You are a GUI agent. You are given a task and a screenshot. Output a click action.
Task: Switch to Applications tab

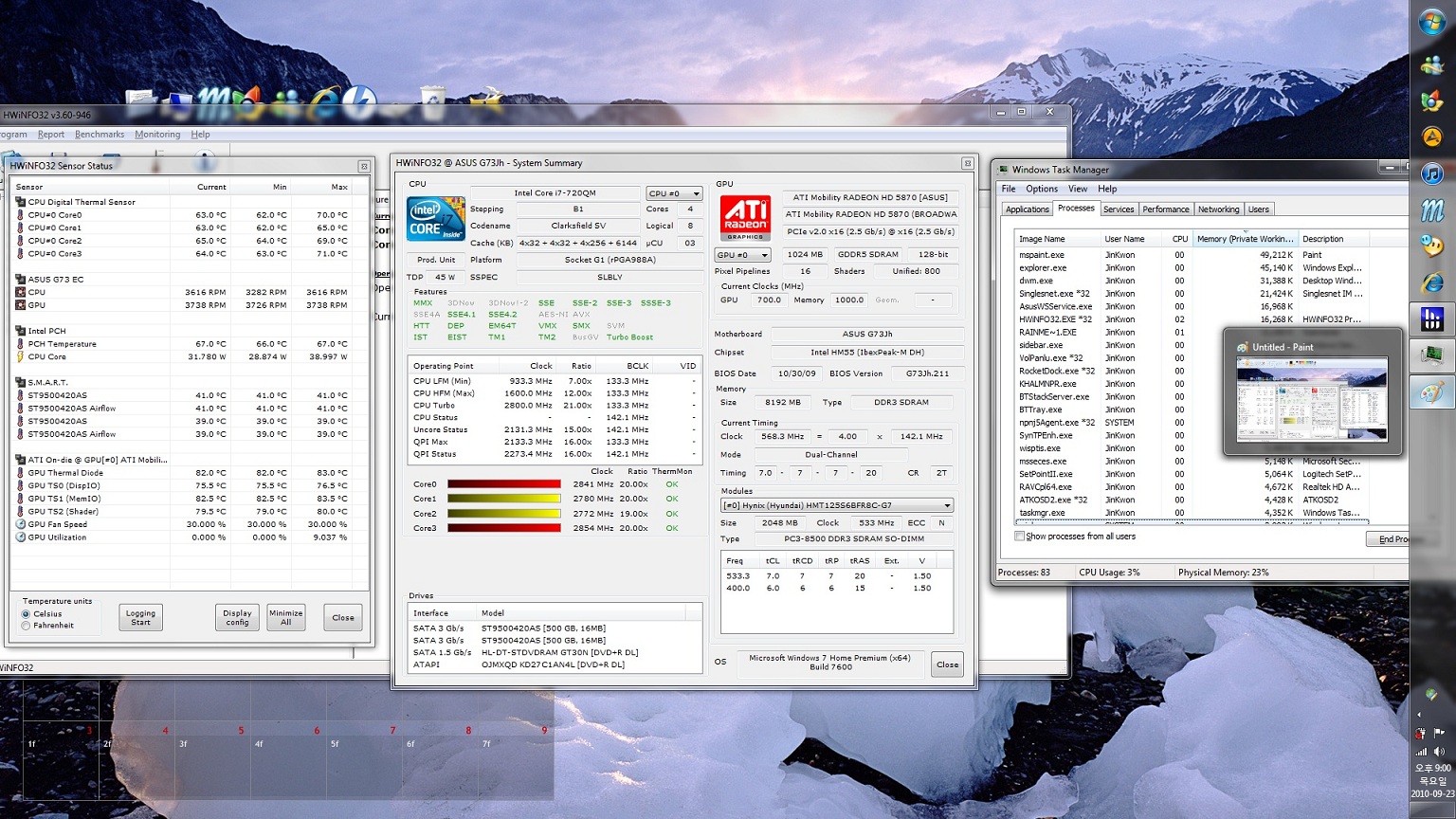coord(1028,209)
